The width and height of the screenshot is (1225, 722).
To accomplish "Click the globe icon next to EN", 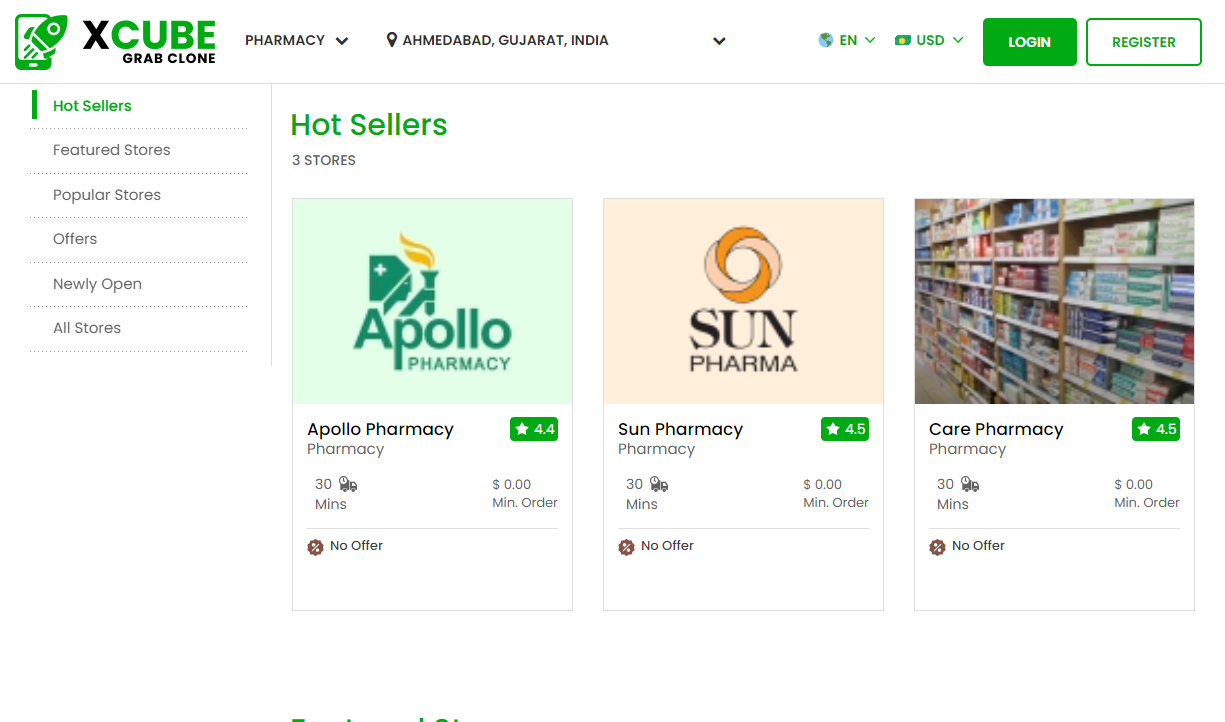I will [826, 40].
